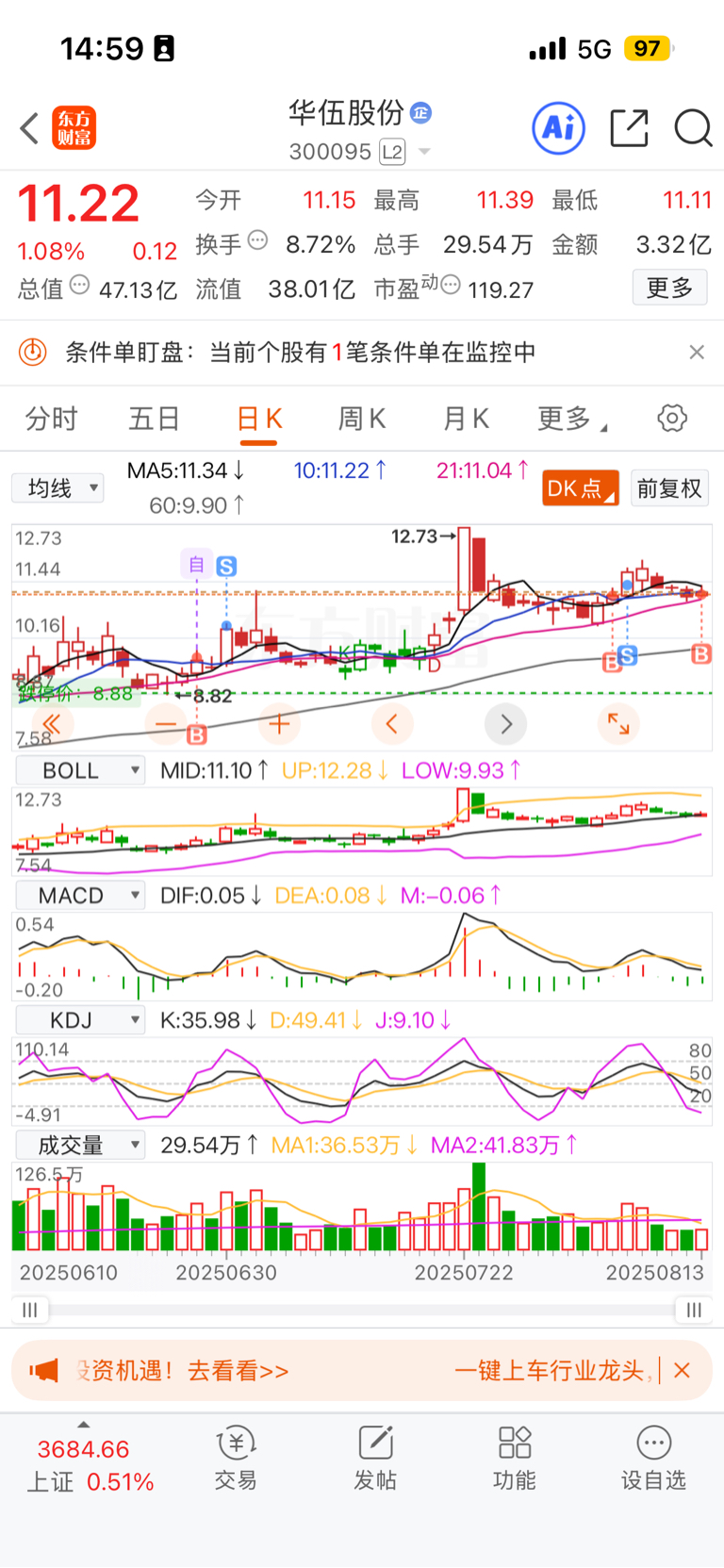Tap the 自 marker on chart

tap(196, 564)
